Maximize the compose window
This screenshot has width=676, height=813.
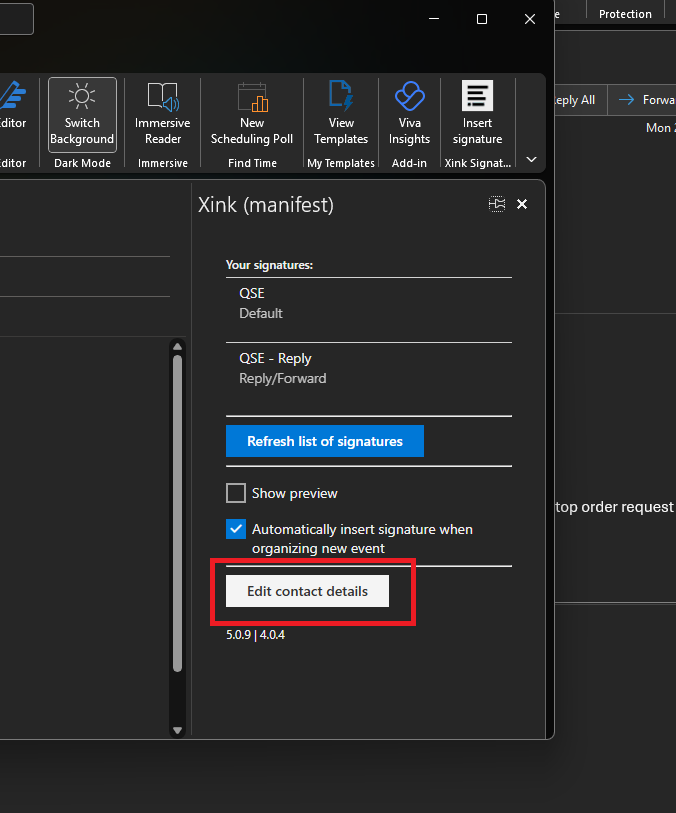click(482, 19)
